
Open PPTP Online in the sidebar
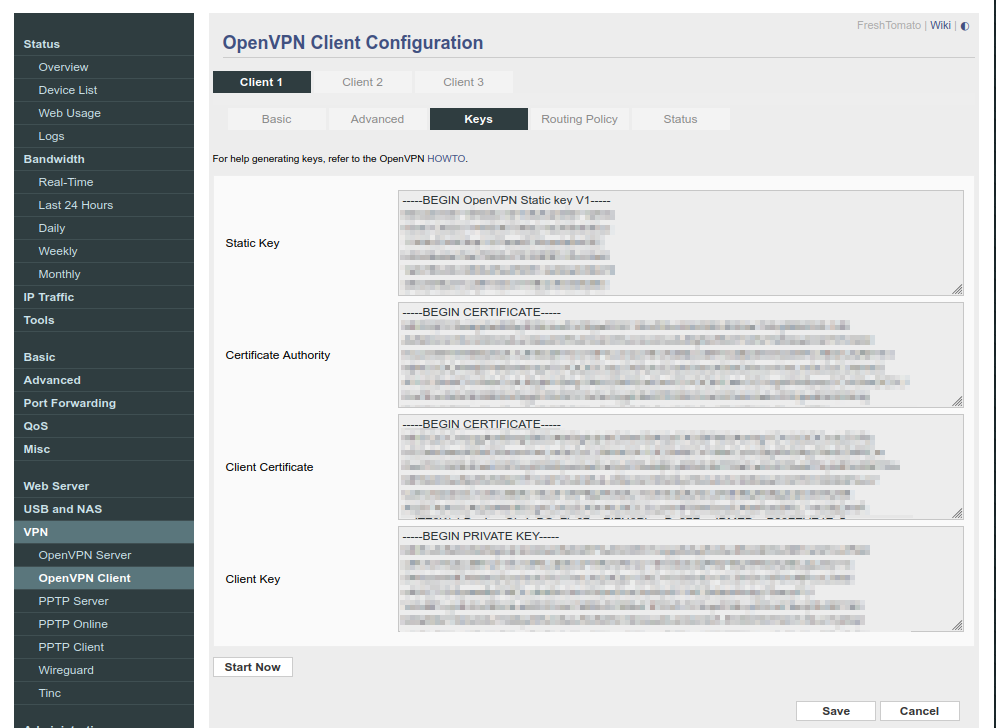coord(104,624)
